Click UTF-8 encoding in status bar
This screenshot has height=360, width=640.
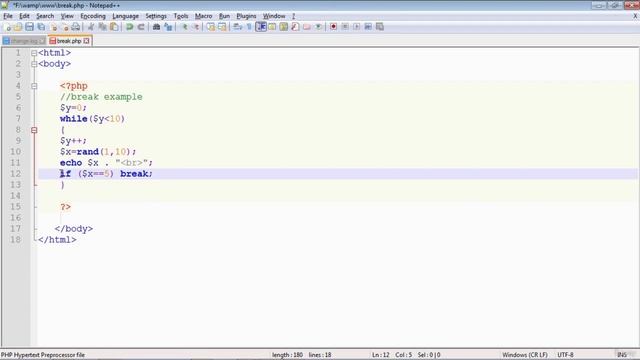coord(565,355)
